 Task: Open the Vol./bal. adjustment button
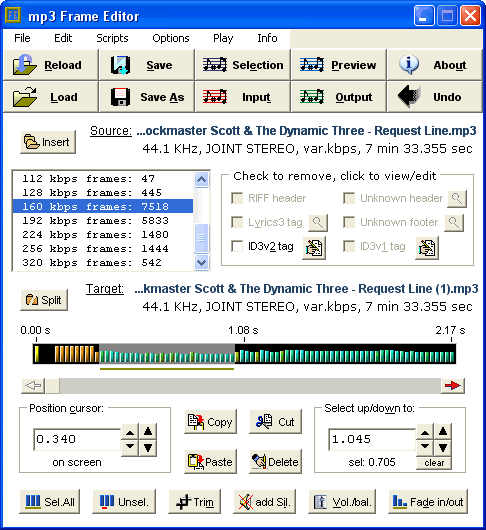[342, 502]
